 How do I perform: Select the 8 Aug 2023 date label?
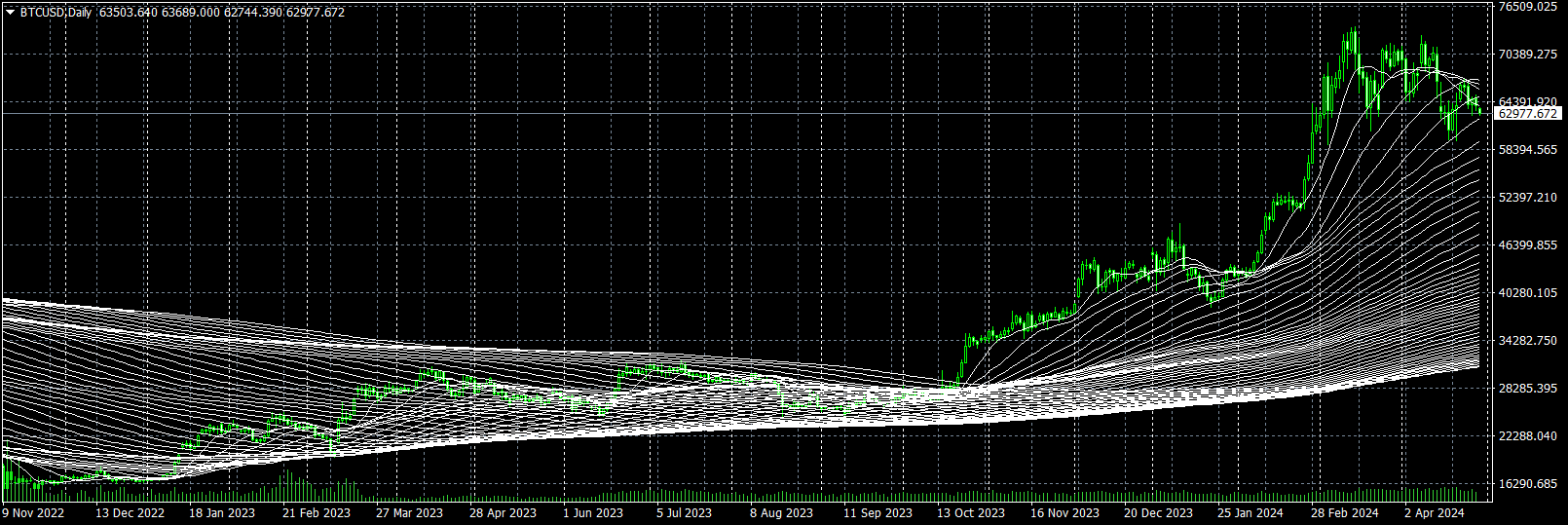click(x=781, y=513)
